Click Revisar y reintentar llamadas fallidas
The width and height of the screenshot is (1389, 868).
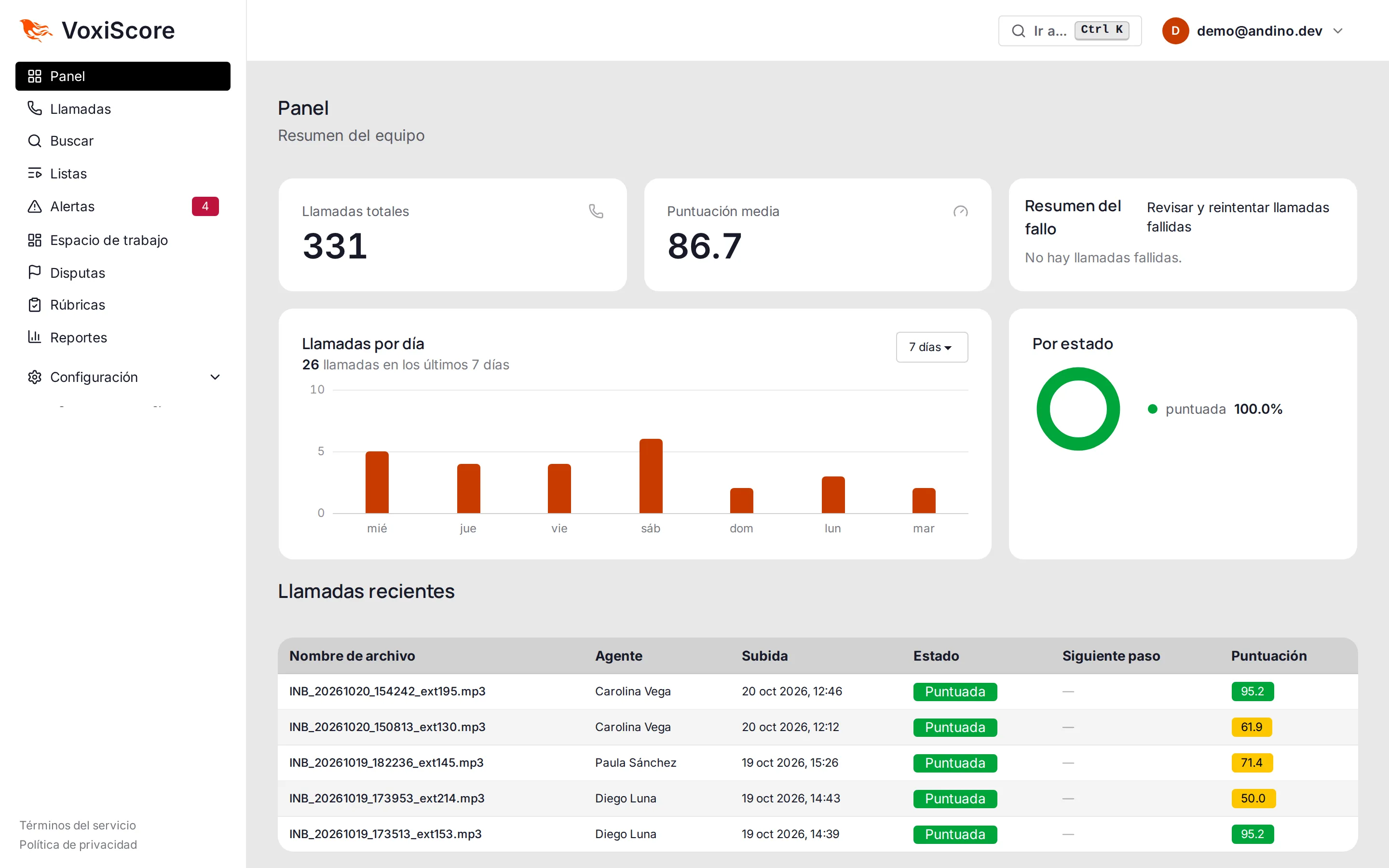(x=1238, y=217)
